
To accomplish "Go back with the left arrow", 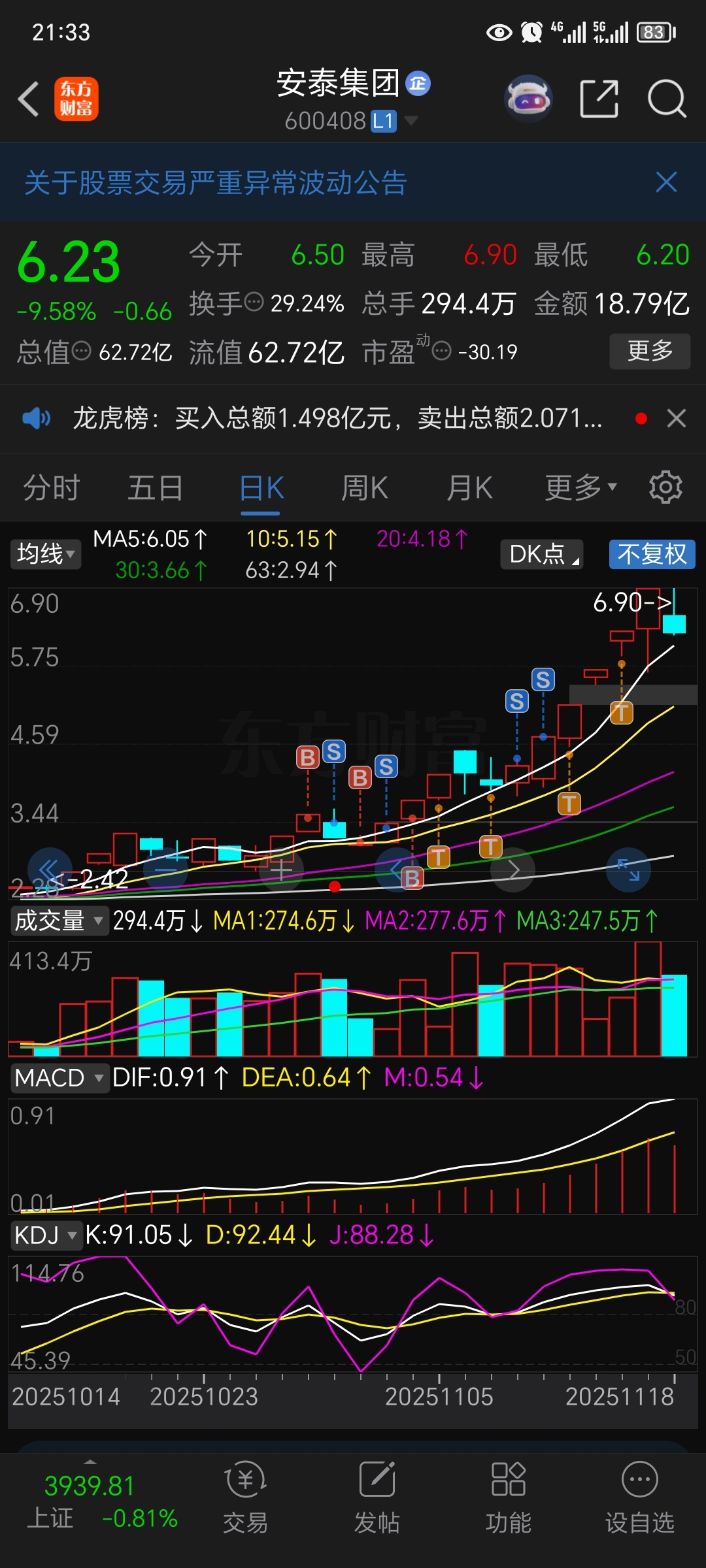I will [29, 99].
